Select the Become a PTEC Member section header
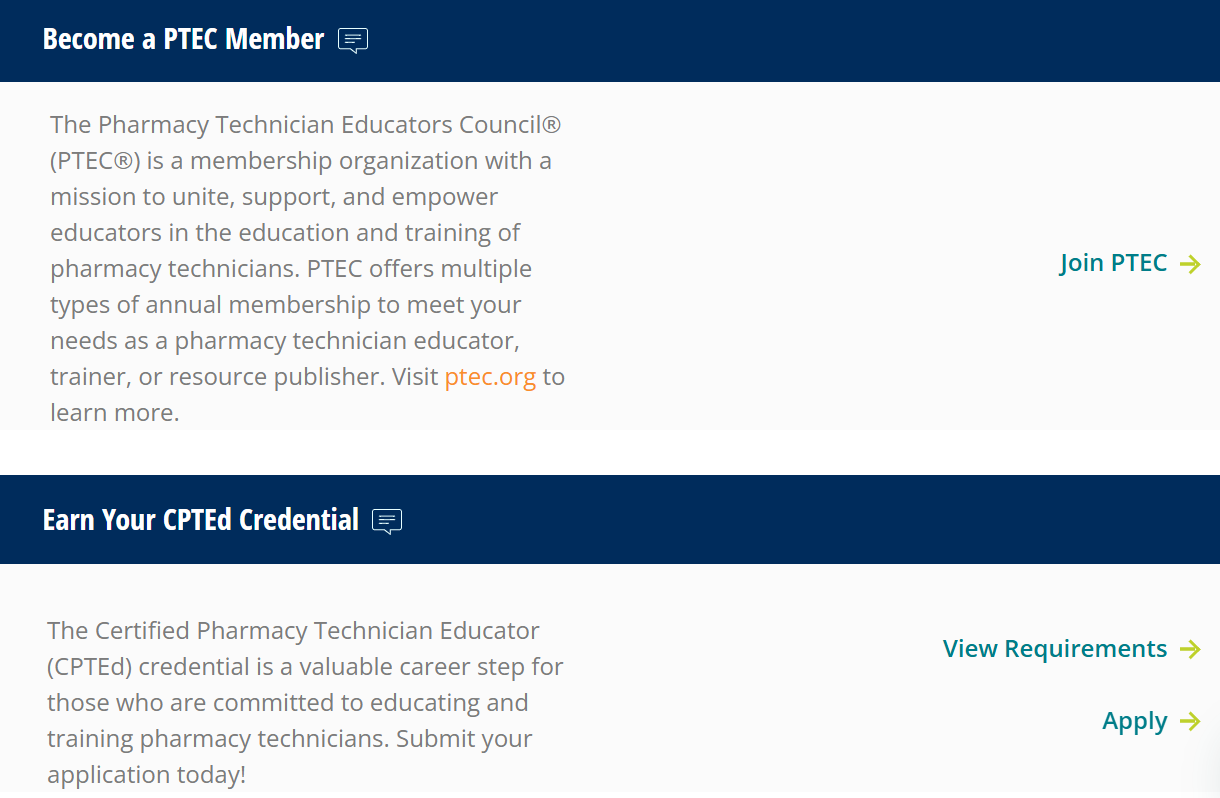 click(x=182, y=39)
